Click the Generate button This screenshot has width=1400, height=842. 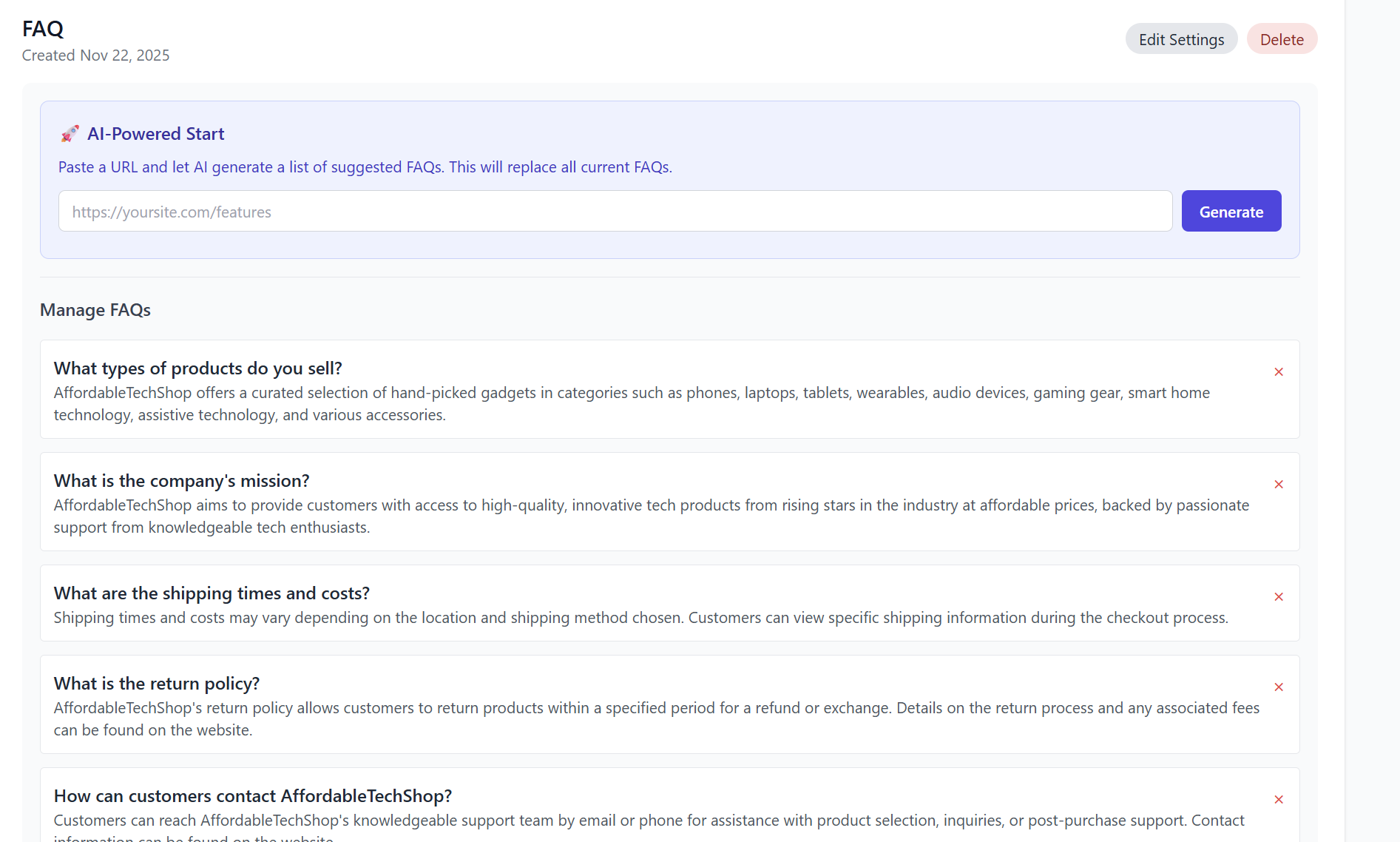click(x=1231, y=211)
